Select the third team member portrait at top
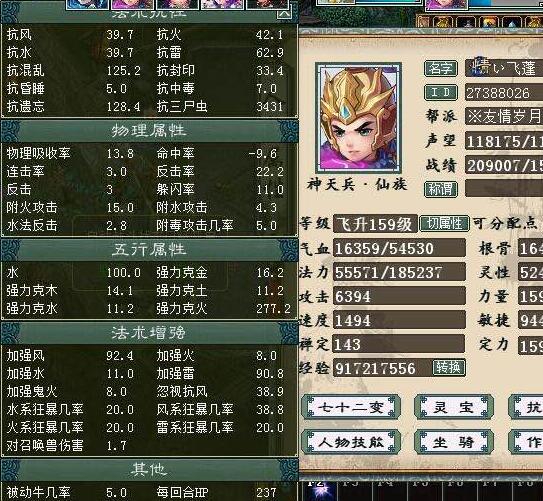Screen dimensions: 543x501 click(177, 4)
